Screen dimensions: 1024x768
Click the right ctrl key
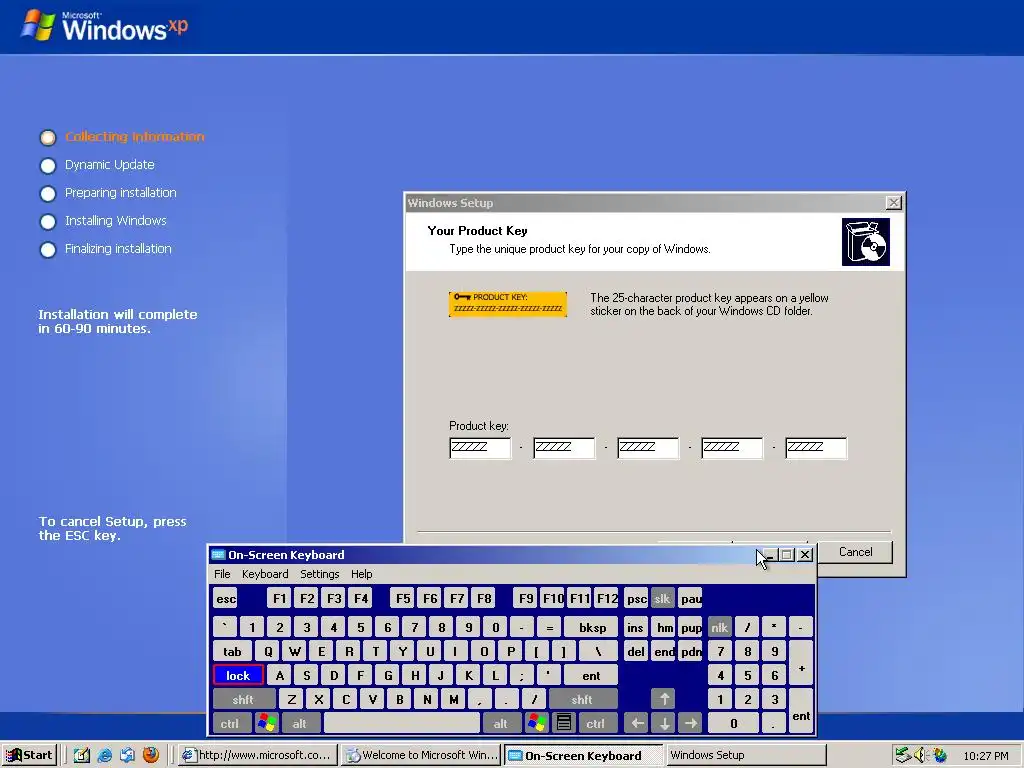point(596,724)
